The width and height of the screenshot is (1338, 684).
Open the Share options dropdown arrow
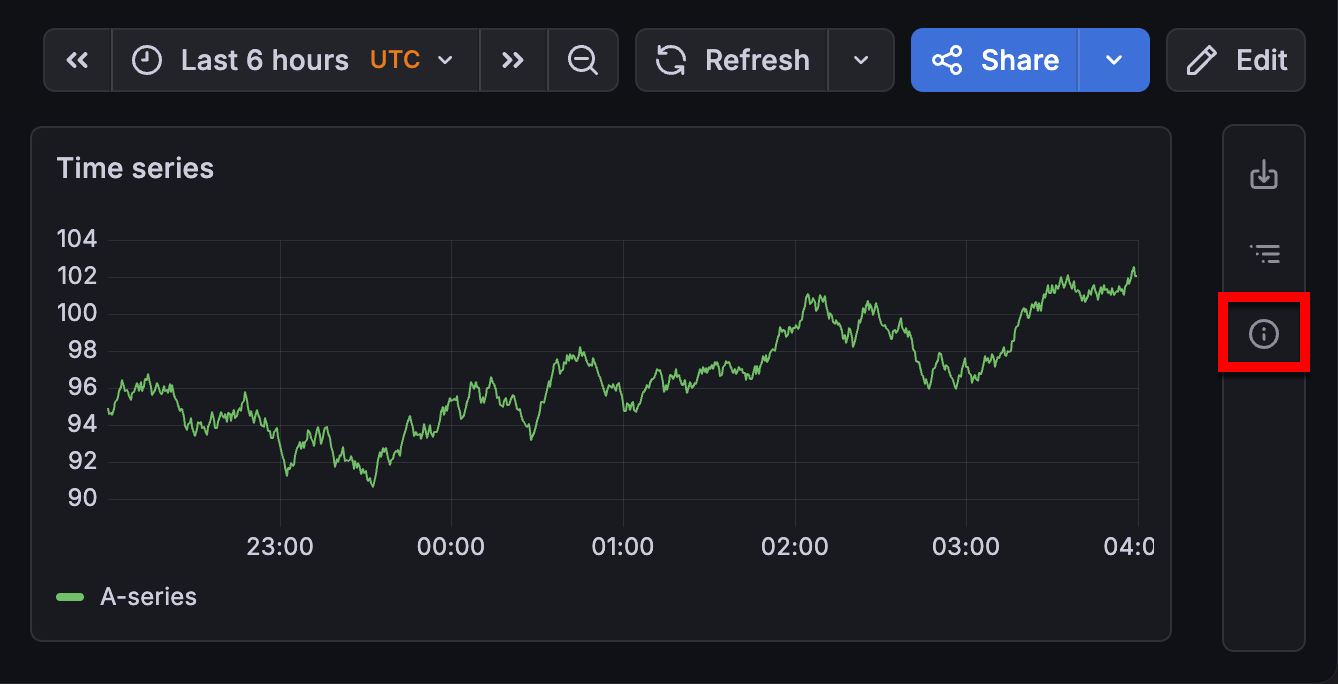(1114, 60)
